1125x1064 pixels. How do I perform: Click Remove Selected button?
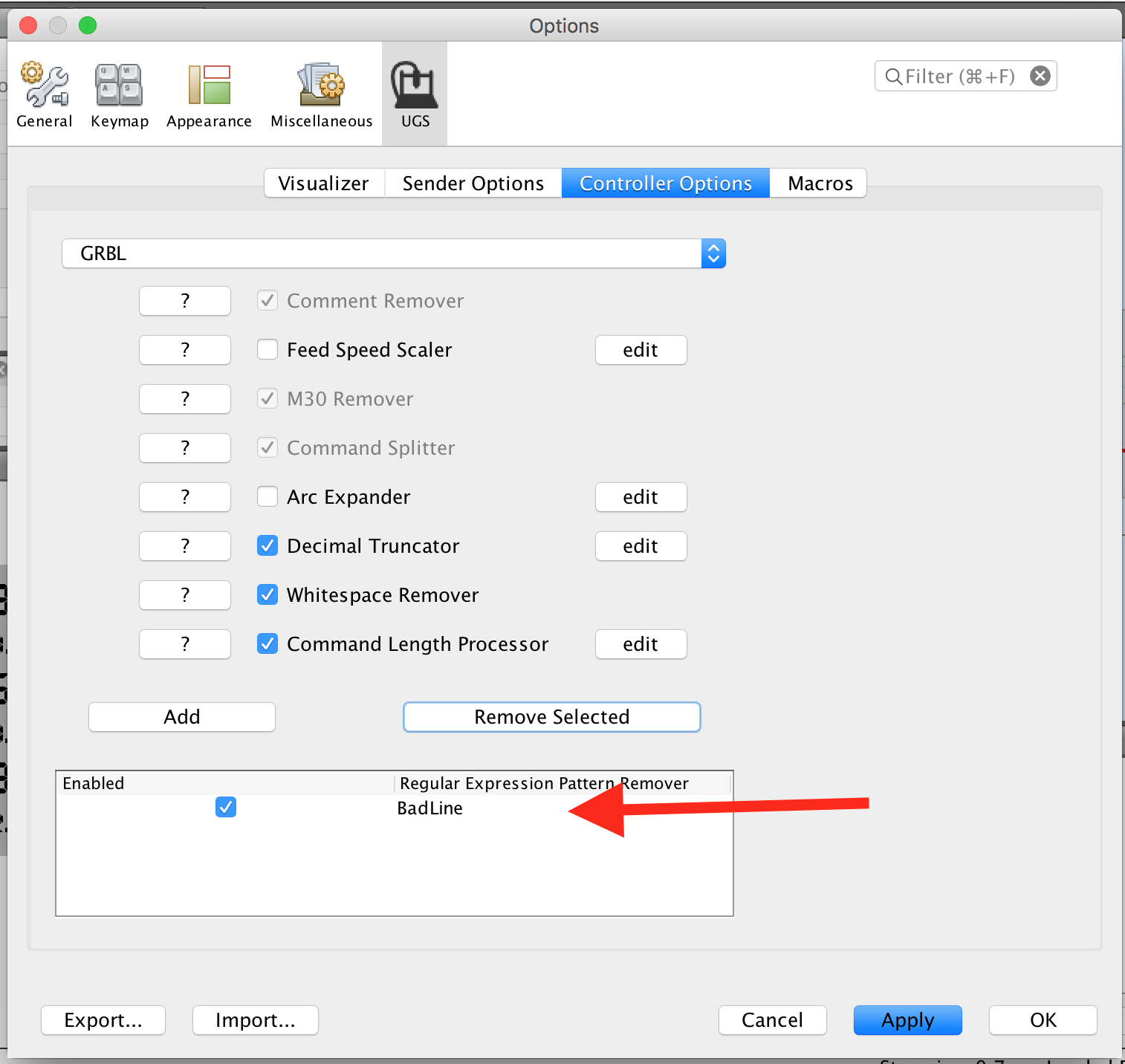(551, 716)
